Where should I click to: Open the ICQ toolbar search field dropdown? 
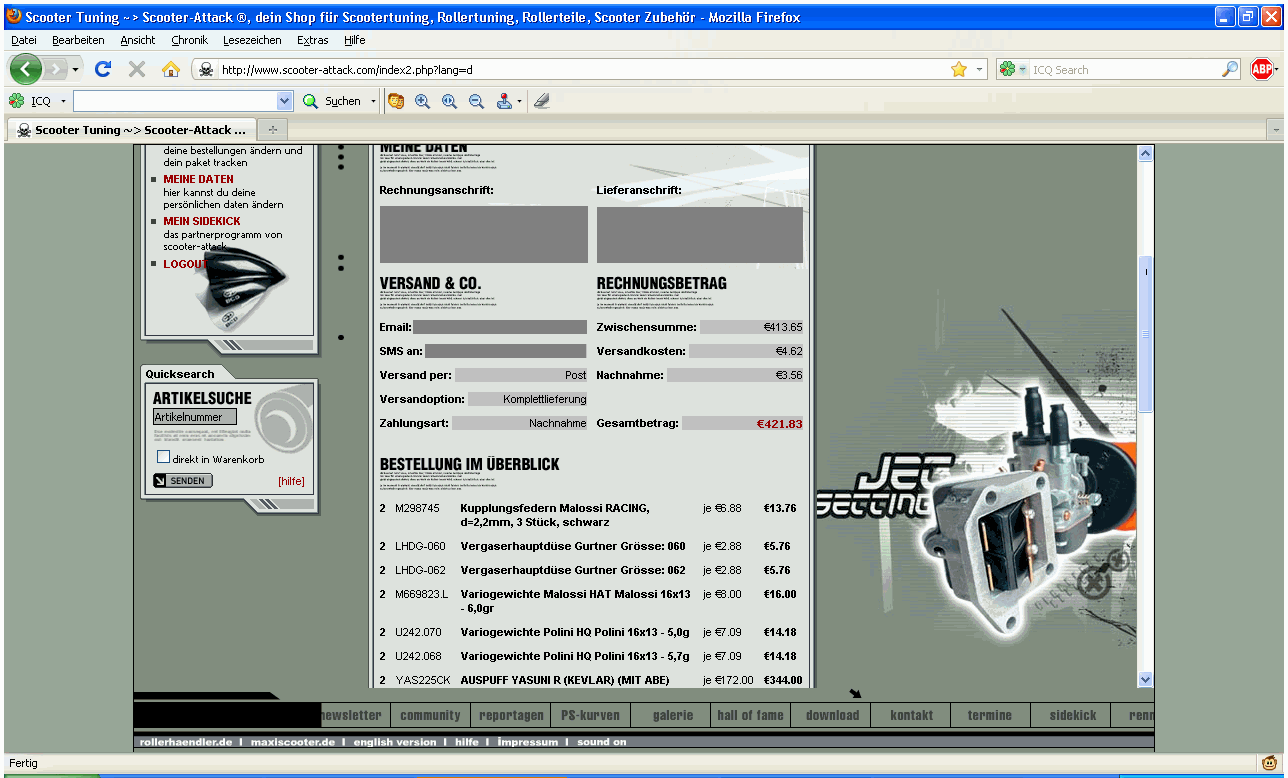[284, 101]
